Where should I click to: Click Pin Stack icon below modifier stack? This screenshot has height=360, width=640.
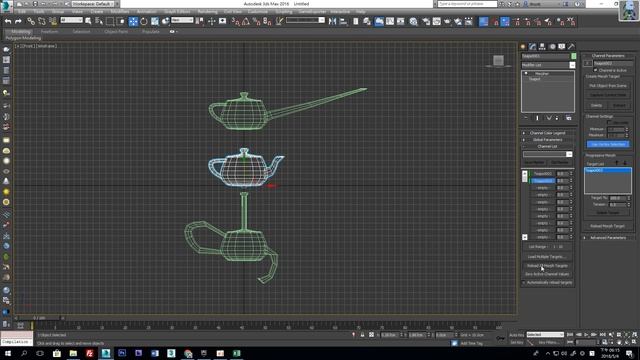pyautogui.click(x=526, y=118)
